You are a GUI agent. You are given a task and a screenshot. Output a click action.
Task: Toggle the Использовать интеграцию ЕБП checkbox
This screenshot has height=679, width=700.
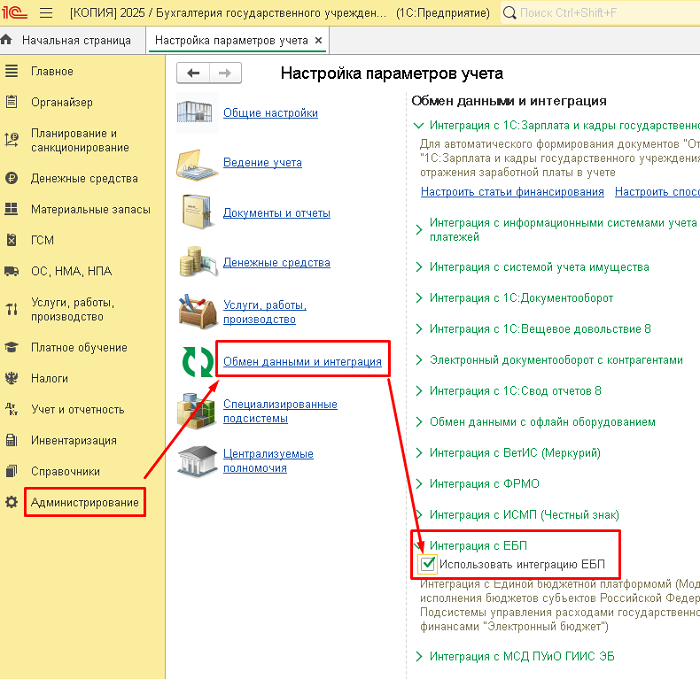[428, 564]
